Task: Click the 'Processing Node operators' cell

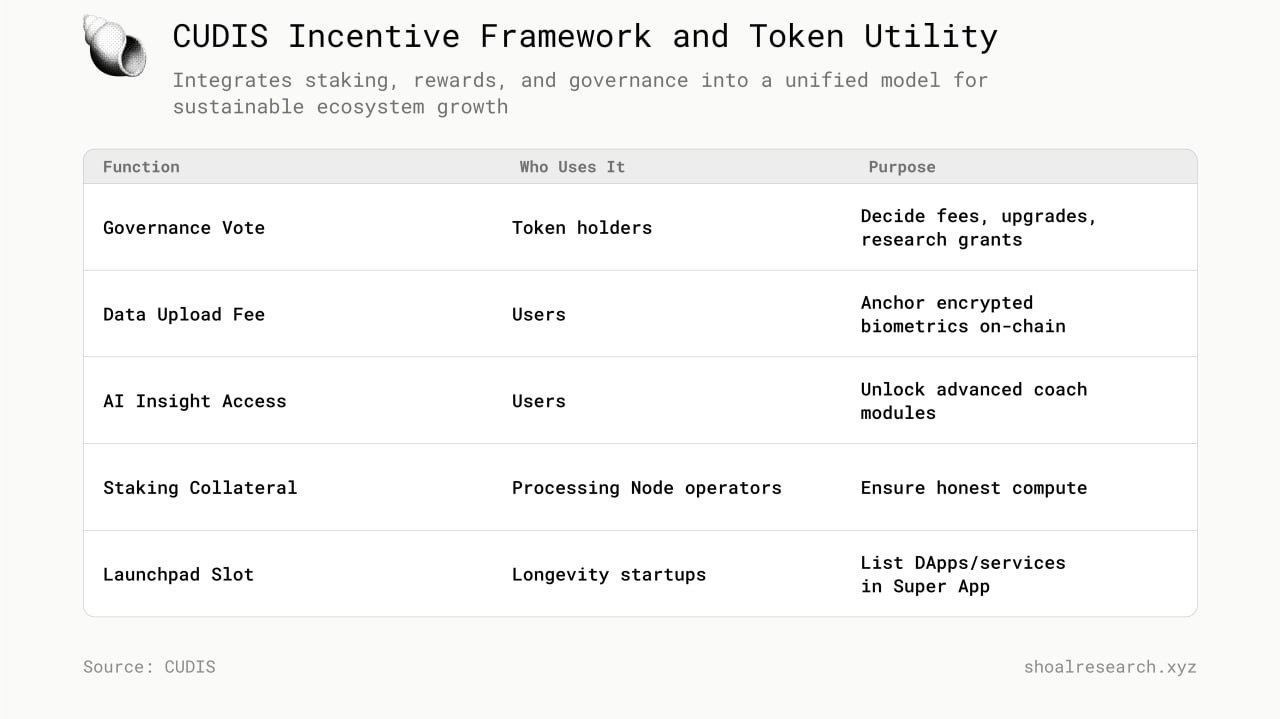Action: point(647,488)
